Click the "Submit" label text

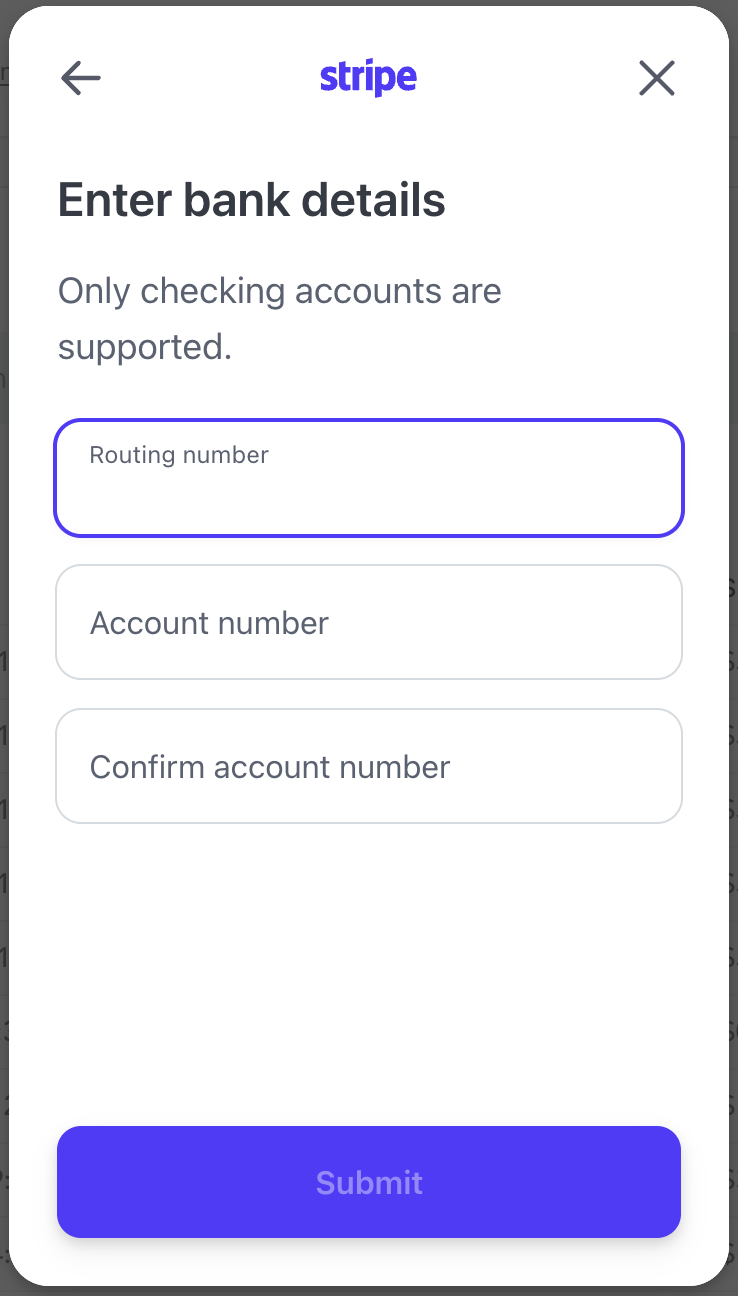tap(369, 1183)
